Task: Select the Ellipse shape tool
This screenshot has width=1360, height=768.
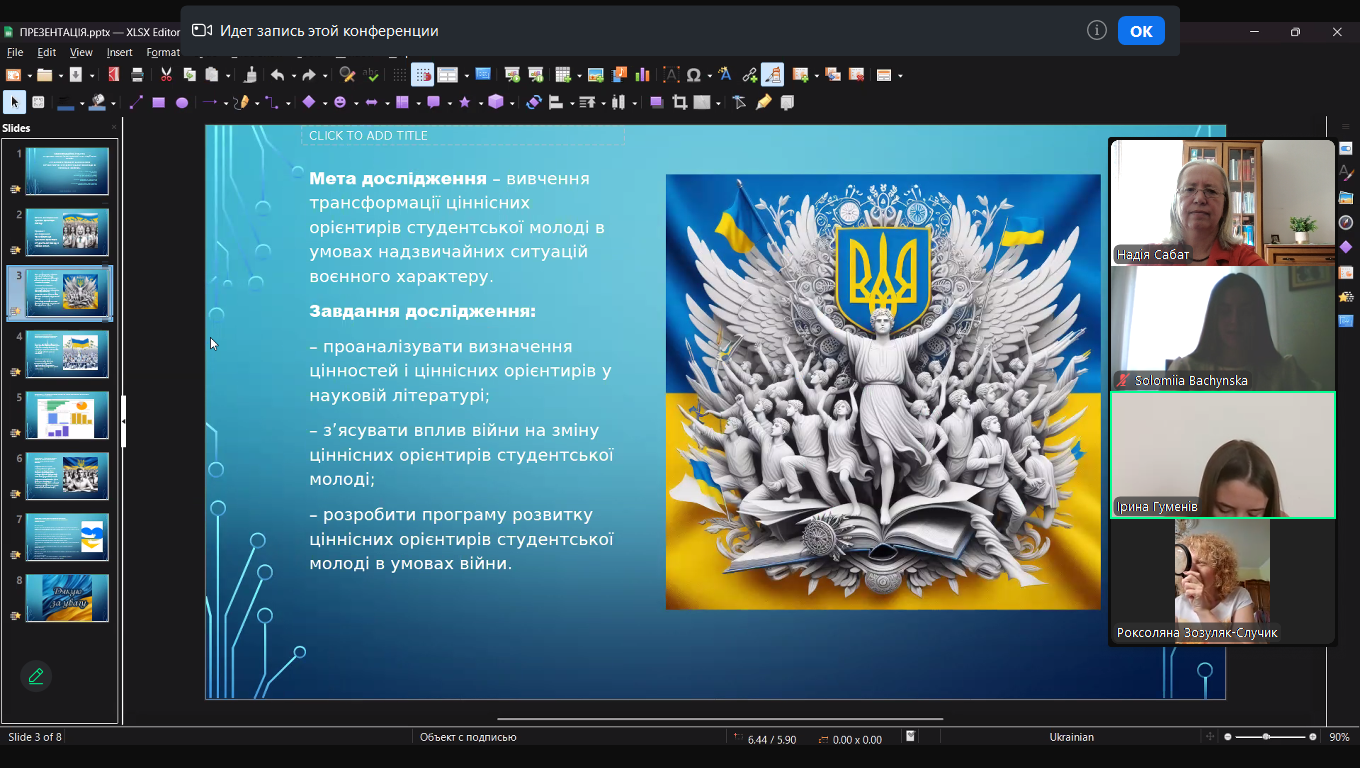Action: (182, 102)
